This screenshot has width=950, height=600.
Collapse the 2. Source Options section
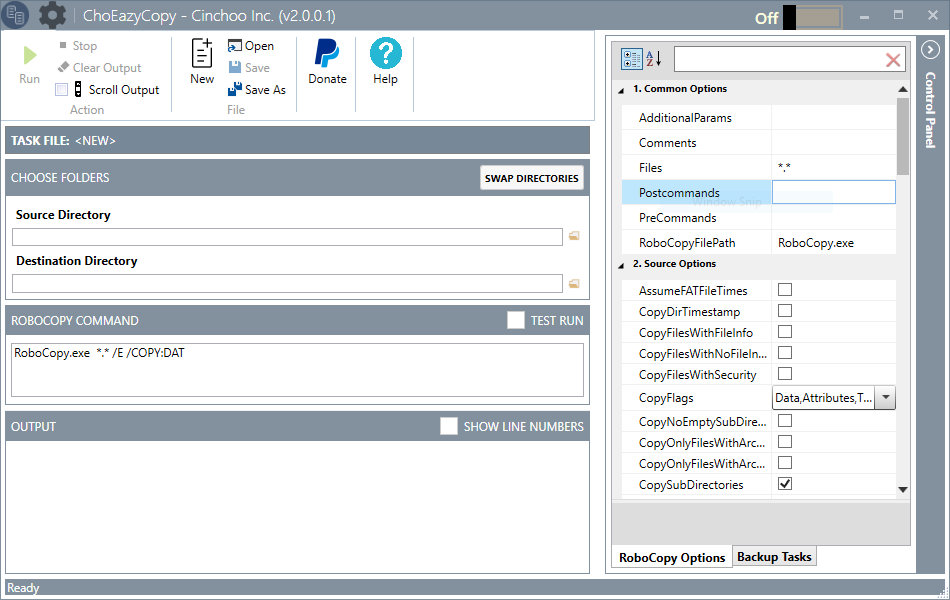click(621, 265)
